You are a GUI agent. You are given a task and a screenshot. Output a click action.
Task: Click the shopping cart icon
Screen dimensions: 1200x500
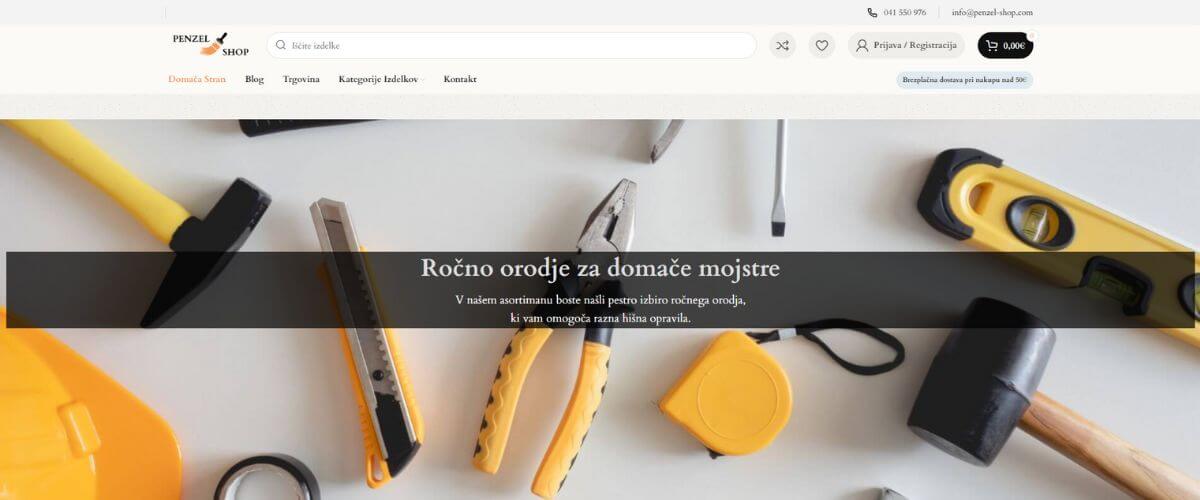click(x=992, y=45)
